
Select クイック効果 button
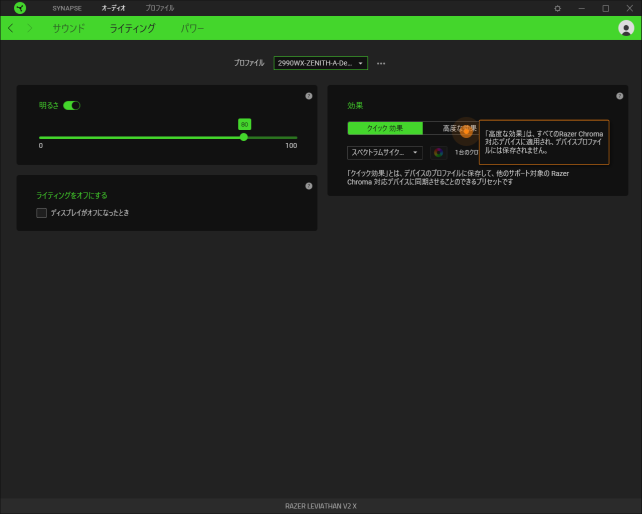coord(385,128)
